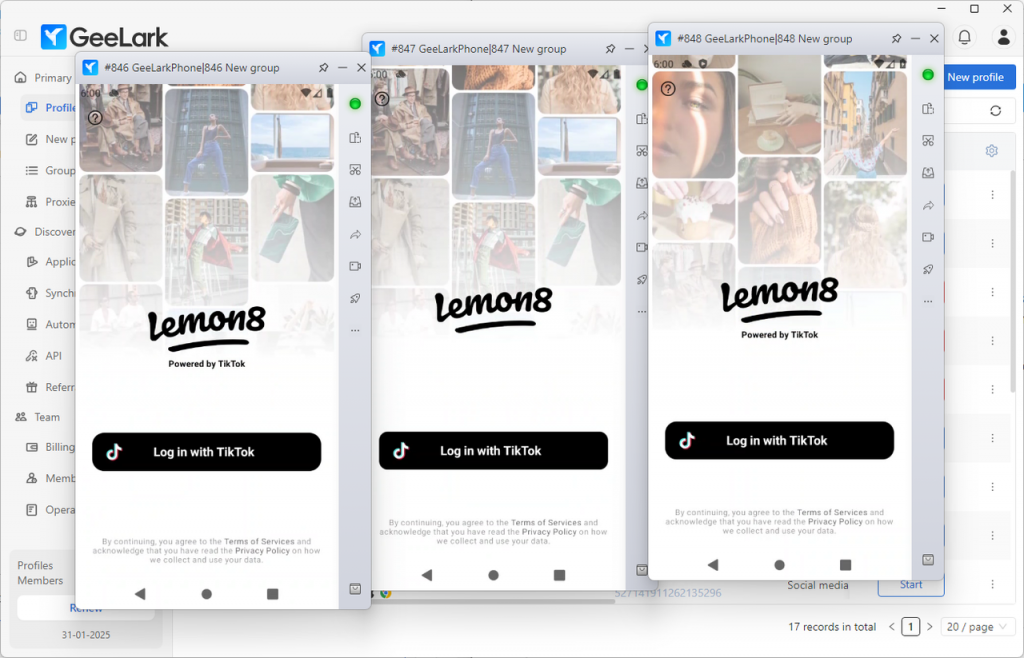Screen dimensions: 1024x658
Task: Click Log in with TikTok in #848 phone
Action: pyautogui.click(x=779, y=441)
